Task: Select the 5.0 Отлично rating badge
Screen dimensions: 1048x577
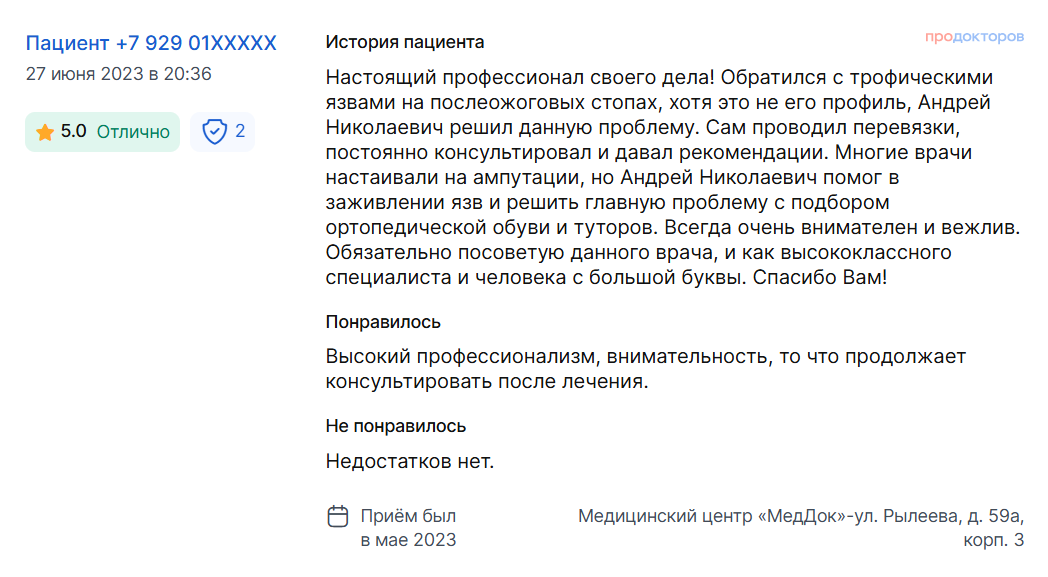Action: [x=102, y=132]
